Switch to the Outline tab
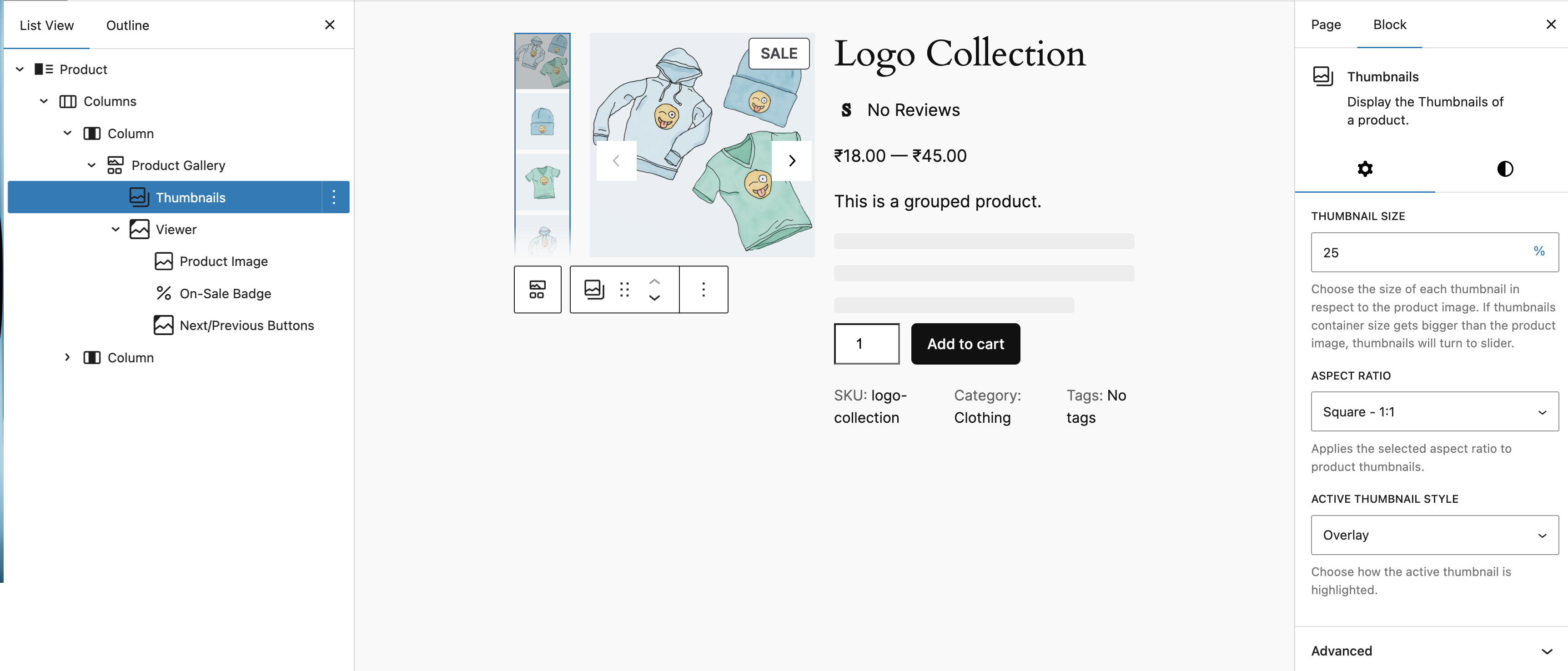 127,25
